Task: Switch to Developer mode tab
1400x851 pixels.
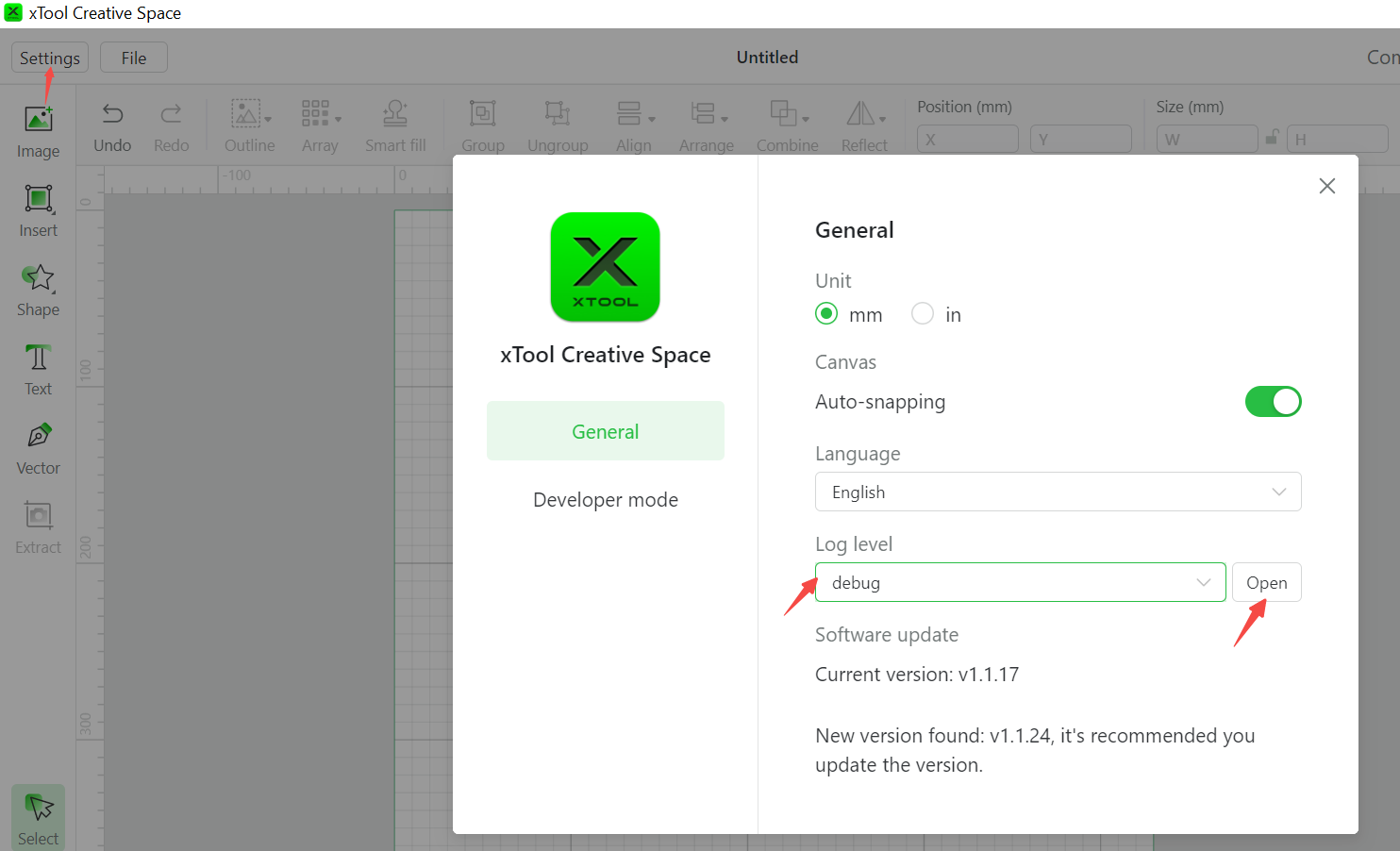Action: [x=606, y=500]
